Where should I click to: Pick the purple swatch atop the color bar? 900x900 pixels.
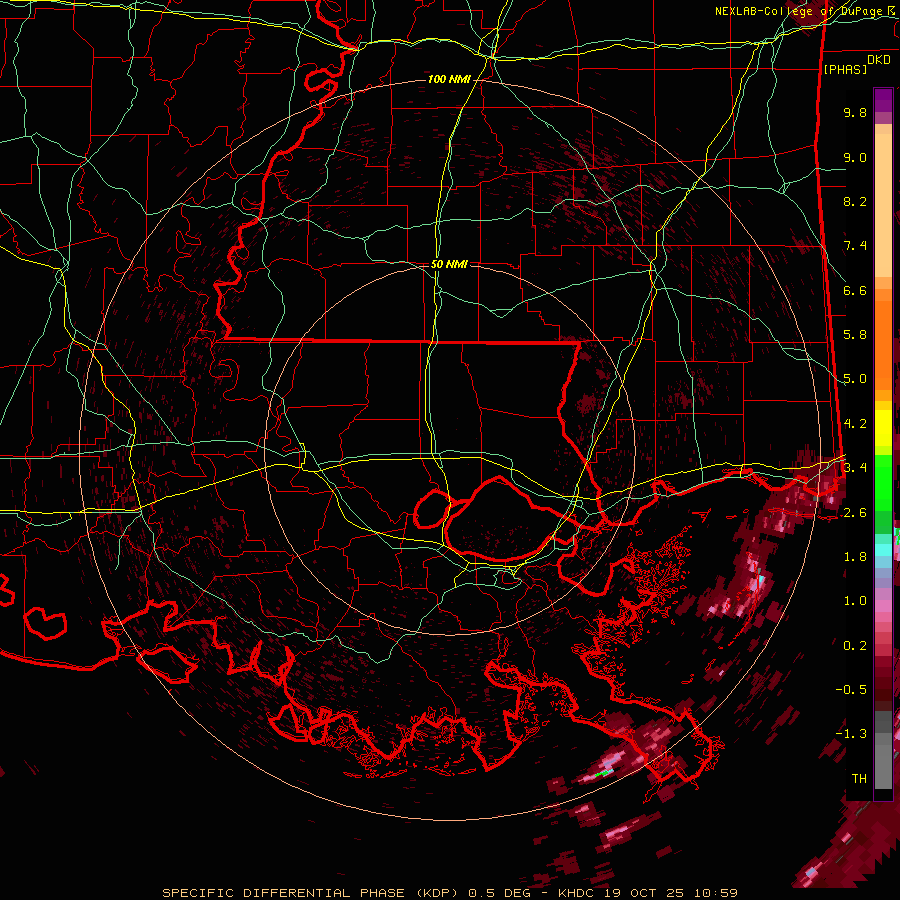click(x=883, y=101)
